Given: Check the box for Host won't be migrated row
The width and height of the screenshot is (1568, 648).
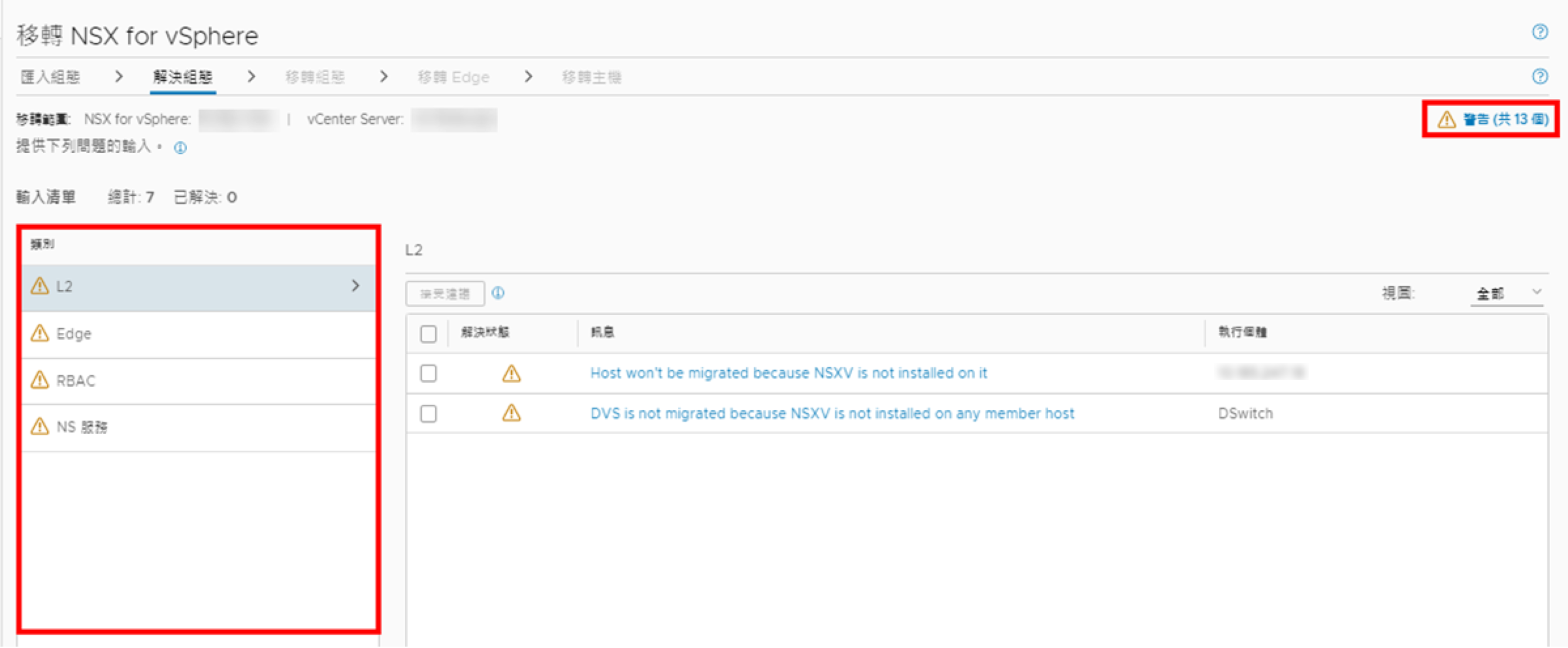Looking at the screenshot, I should click(x=429, y=373).
